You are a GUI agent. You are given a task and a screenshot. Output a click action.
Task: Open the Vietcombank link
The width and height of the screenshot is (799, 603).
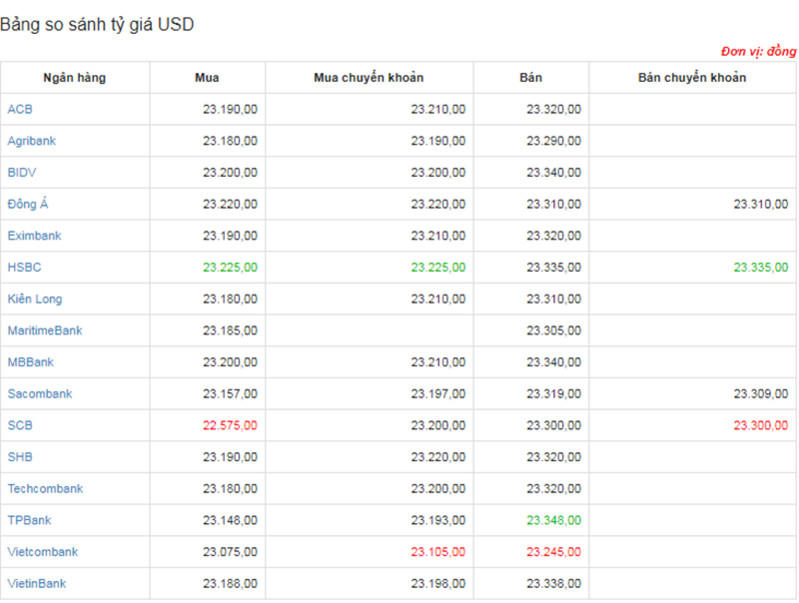tap(42, 552)
